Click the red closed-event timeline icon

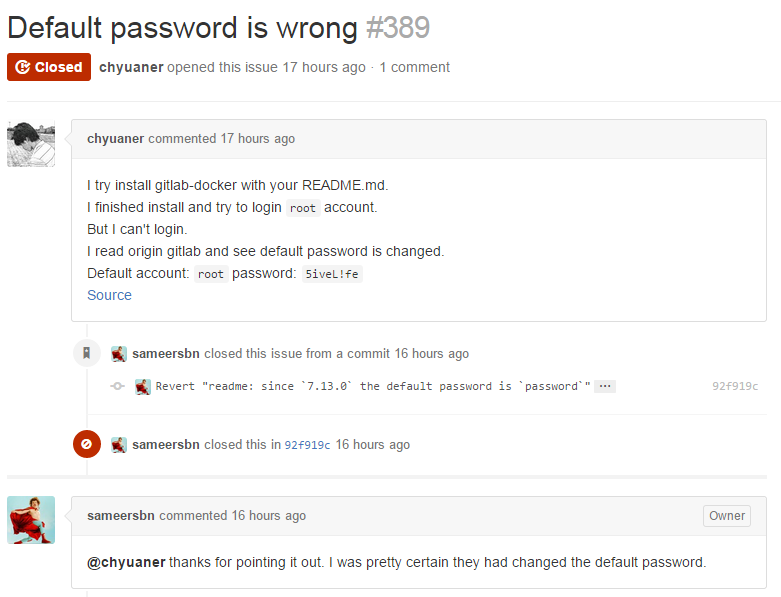click(x=87, y=444)
